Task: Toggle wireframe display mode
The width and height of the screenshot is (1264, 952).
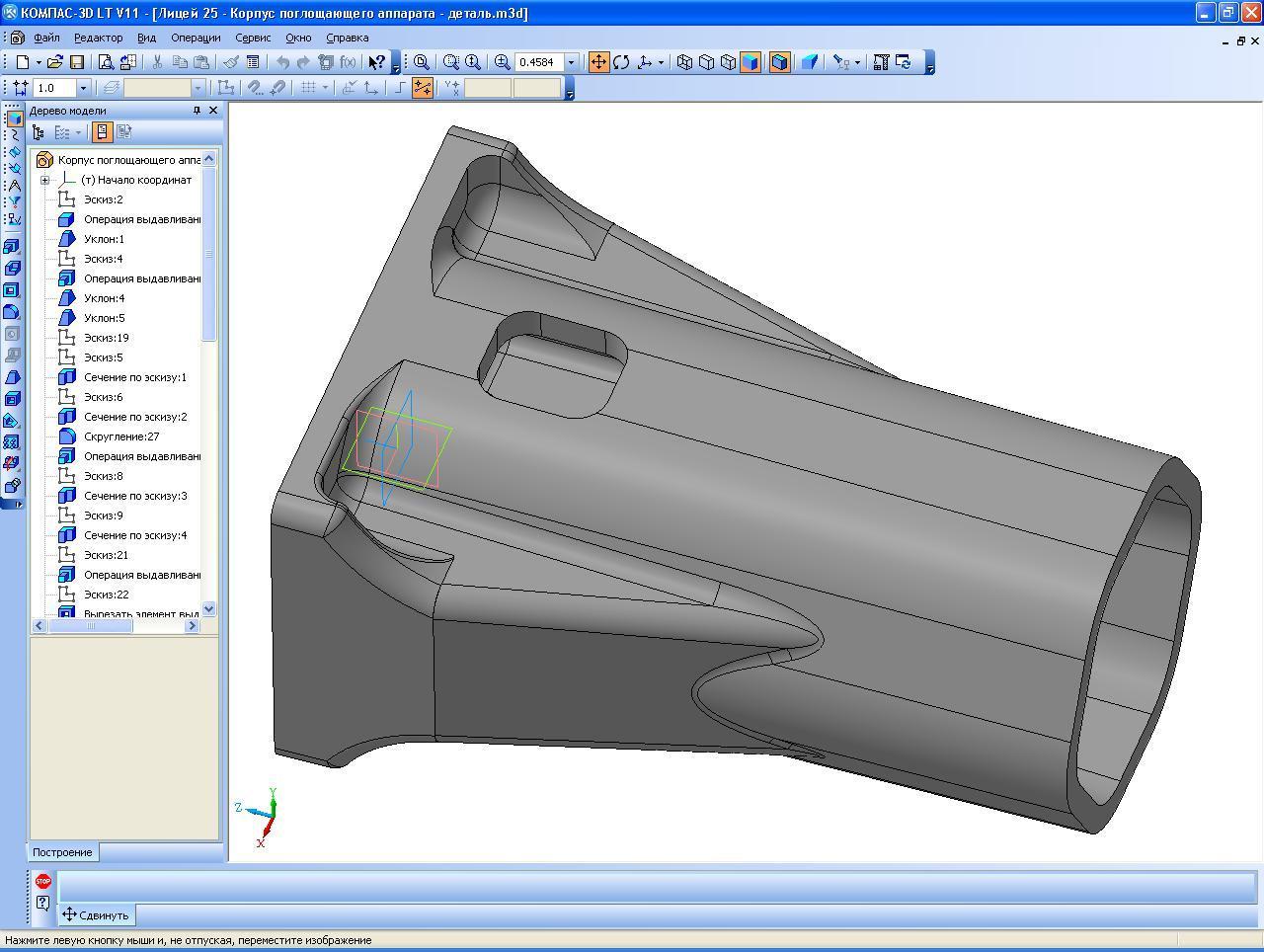Action: point(684,62)
